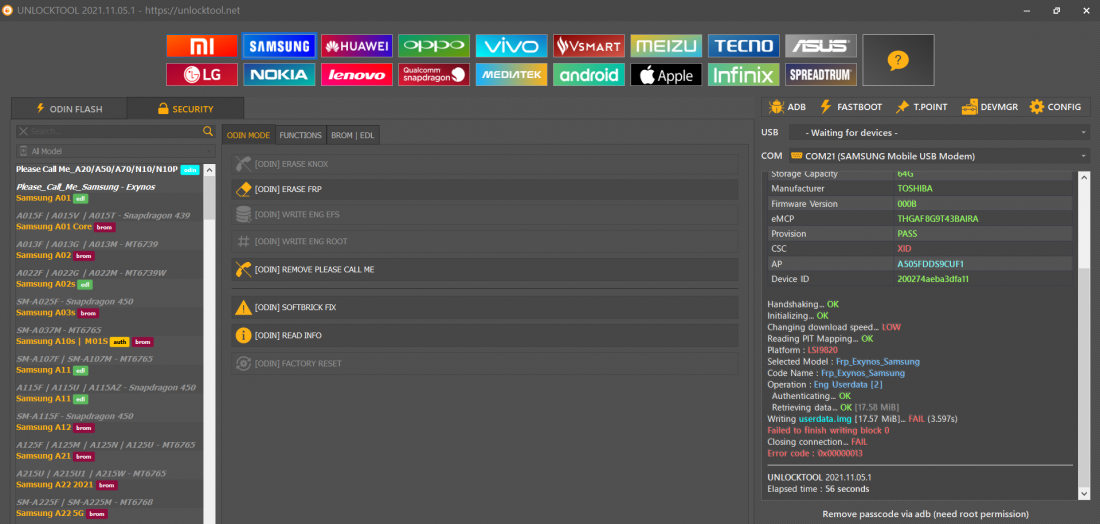Pick the Android brand tile

(x=589, y=74)
